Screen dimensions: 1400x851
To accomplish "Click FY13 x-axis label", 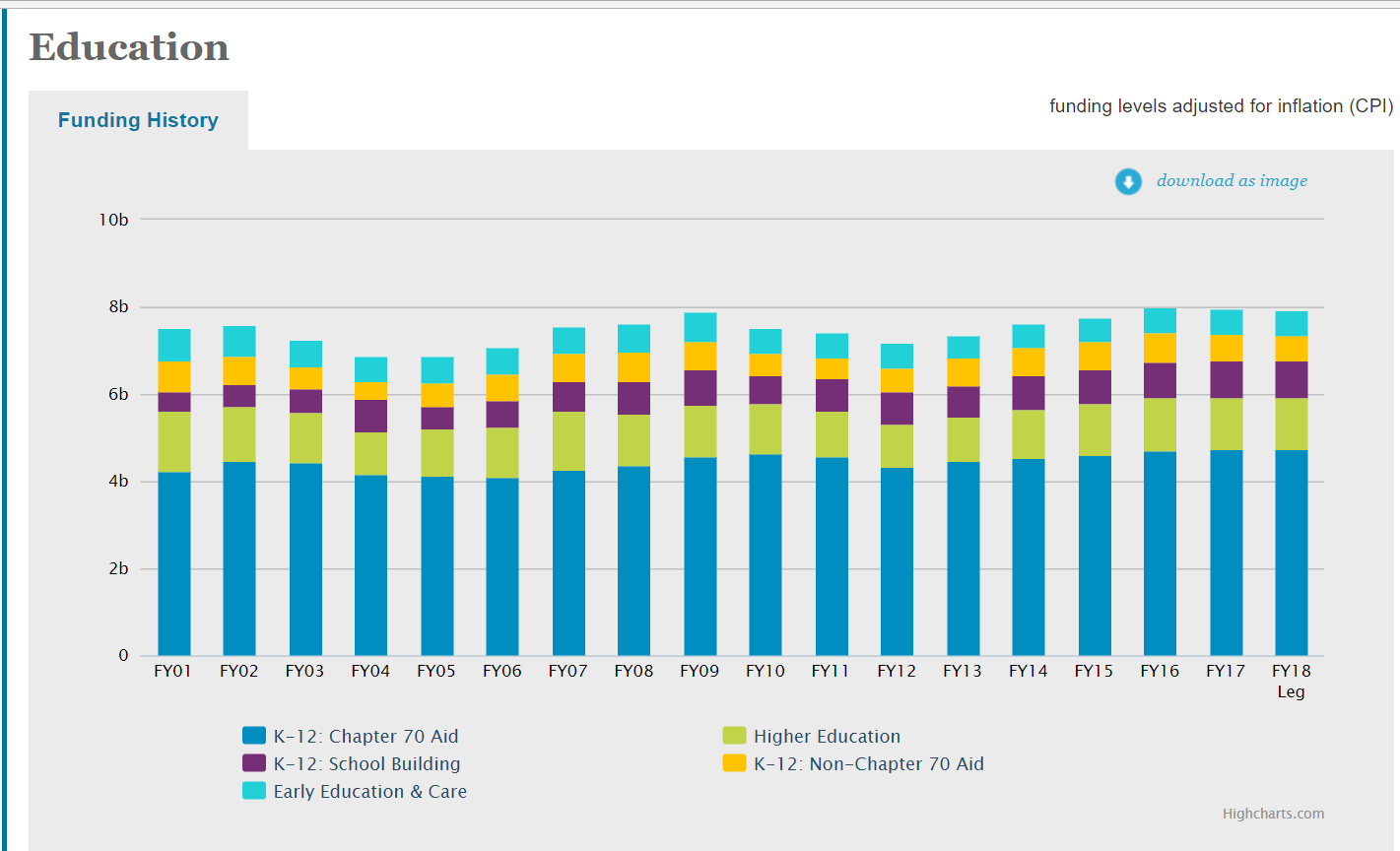I will 963,671.
